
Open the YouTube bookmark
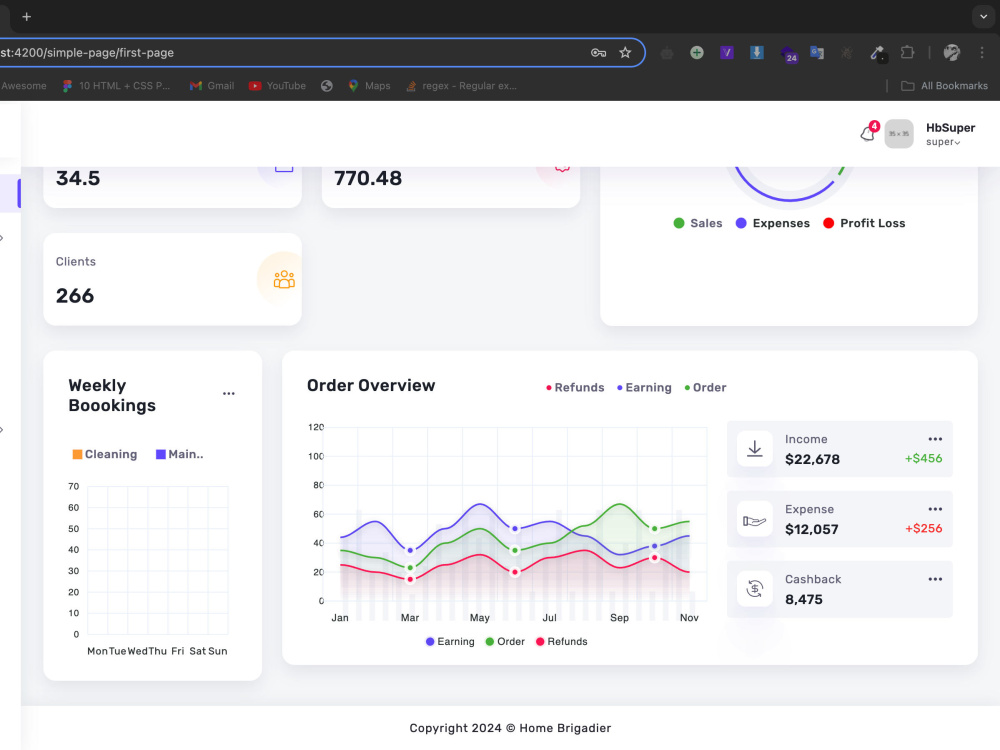point(277,85)
